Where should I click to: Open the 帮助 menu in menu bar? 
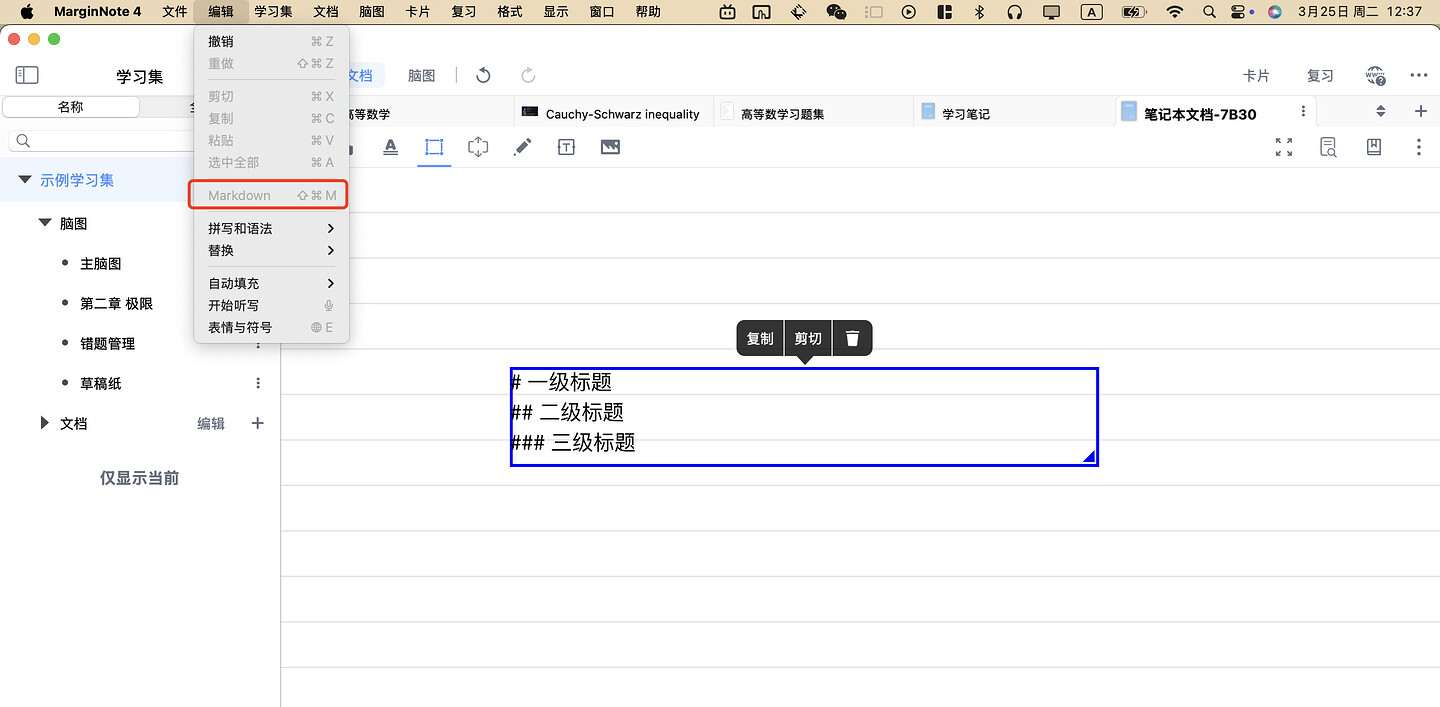pos(648,12)
